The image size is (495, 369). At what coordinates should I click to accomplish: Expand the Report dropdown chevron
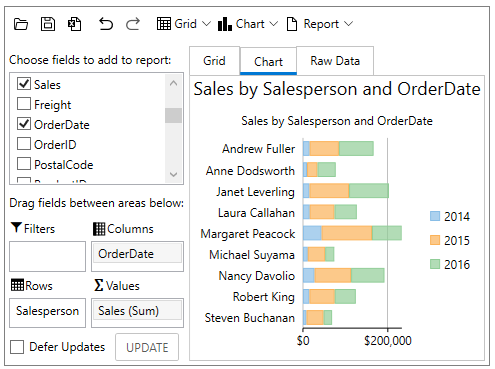[348, 24]
